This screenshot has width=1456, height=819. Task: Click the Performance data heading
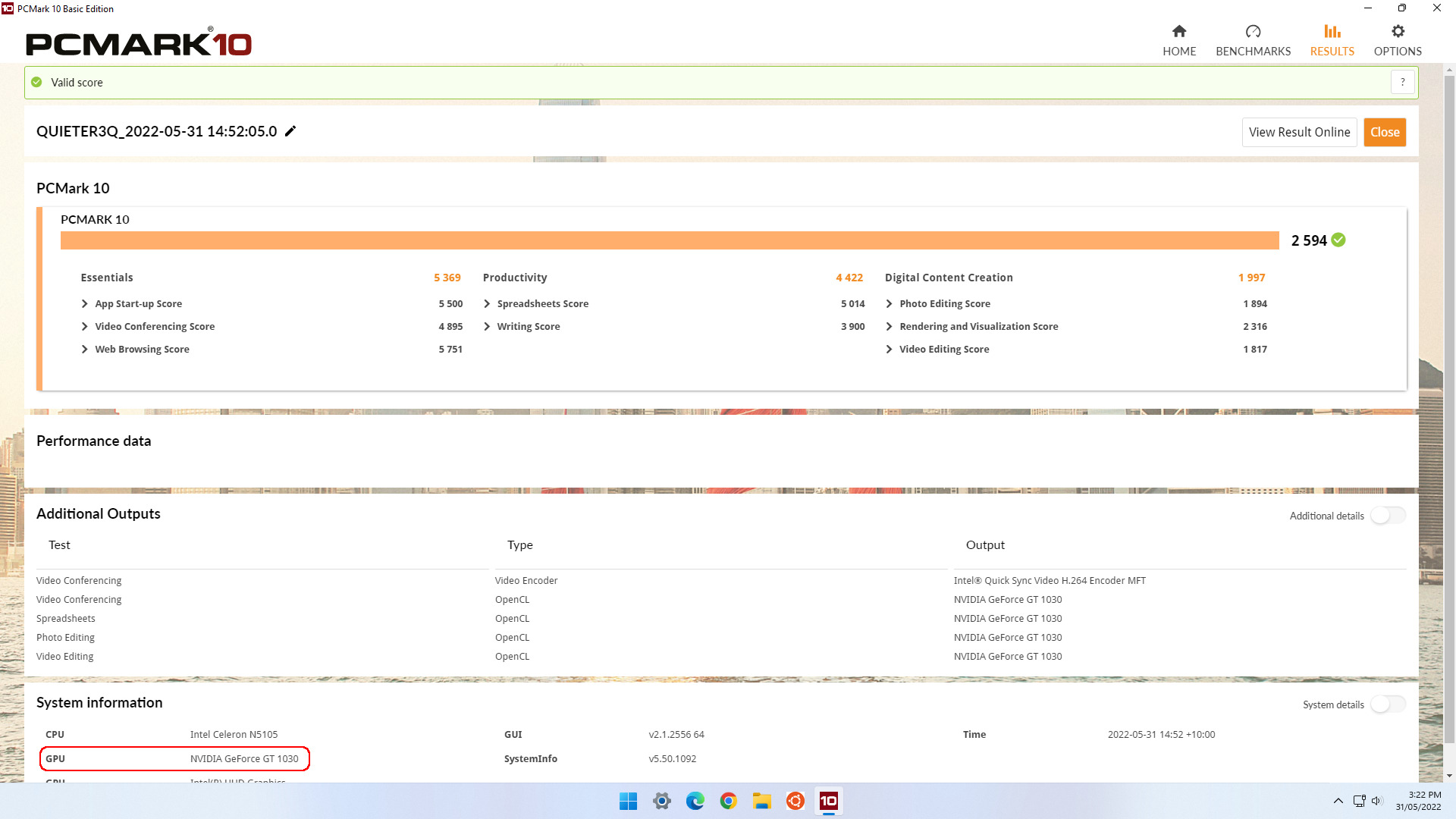(94, 441)
